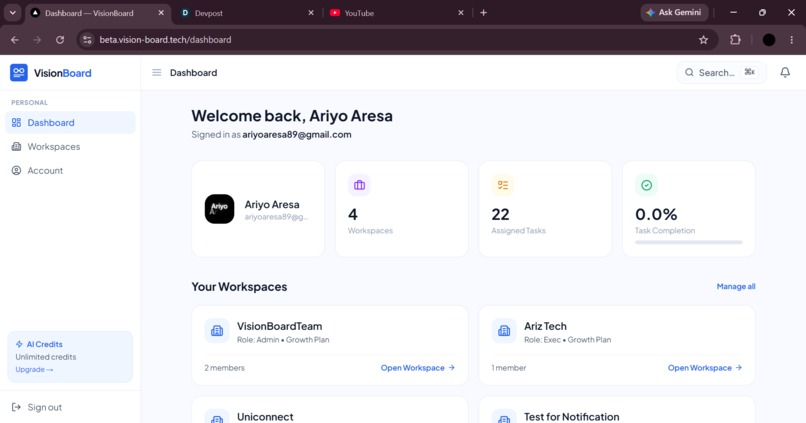
Task: Open the notifications bell icon
Action: (785, 72)
